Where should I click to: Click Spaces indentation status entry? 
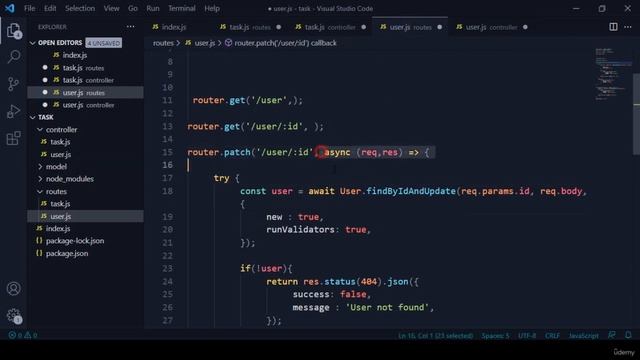click(495, 336)
